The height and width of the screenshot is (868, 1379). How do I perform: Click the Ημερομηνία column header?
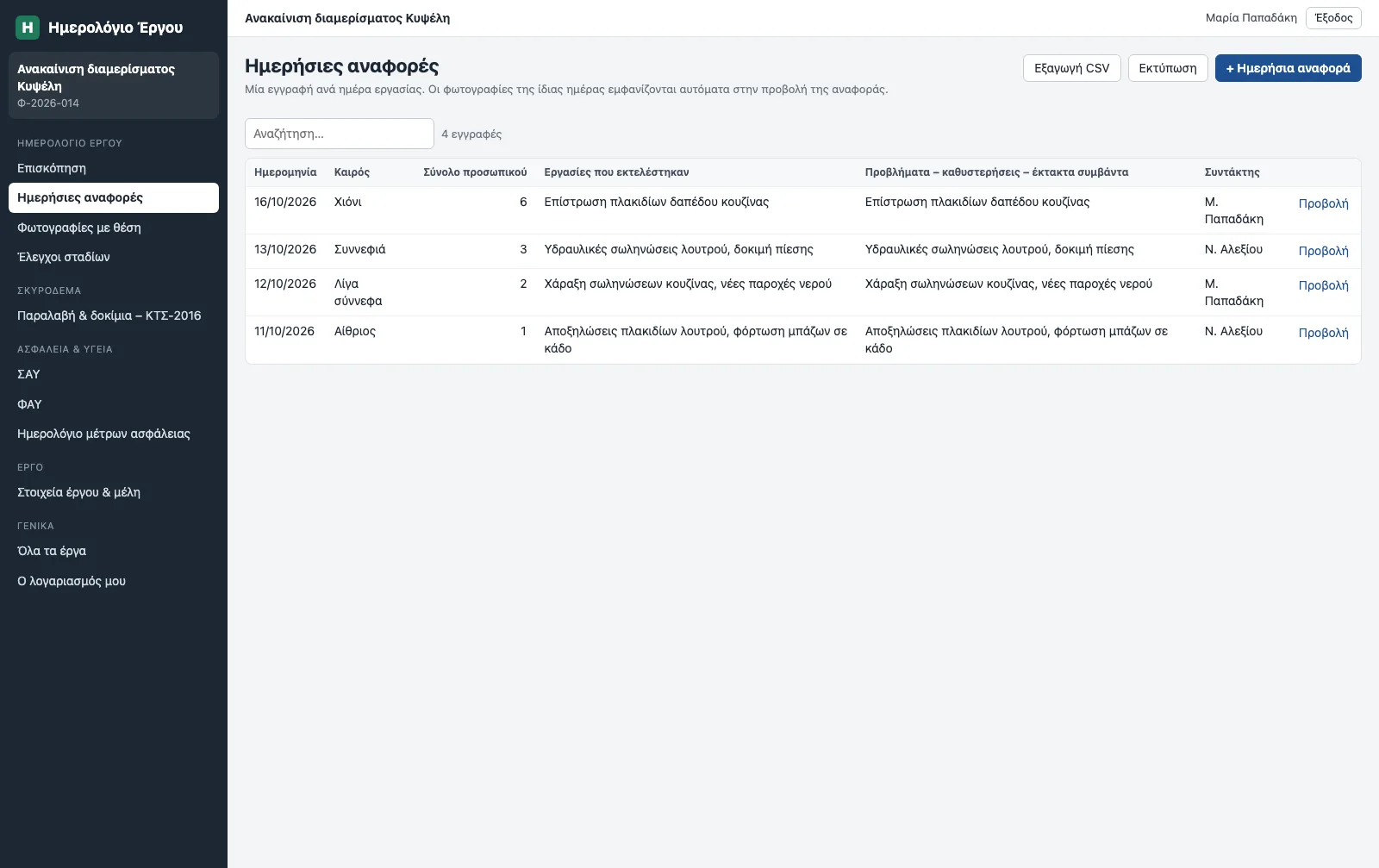coord(285,172)
